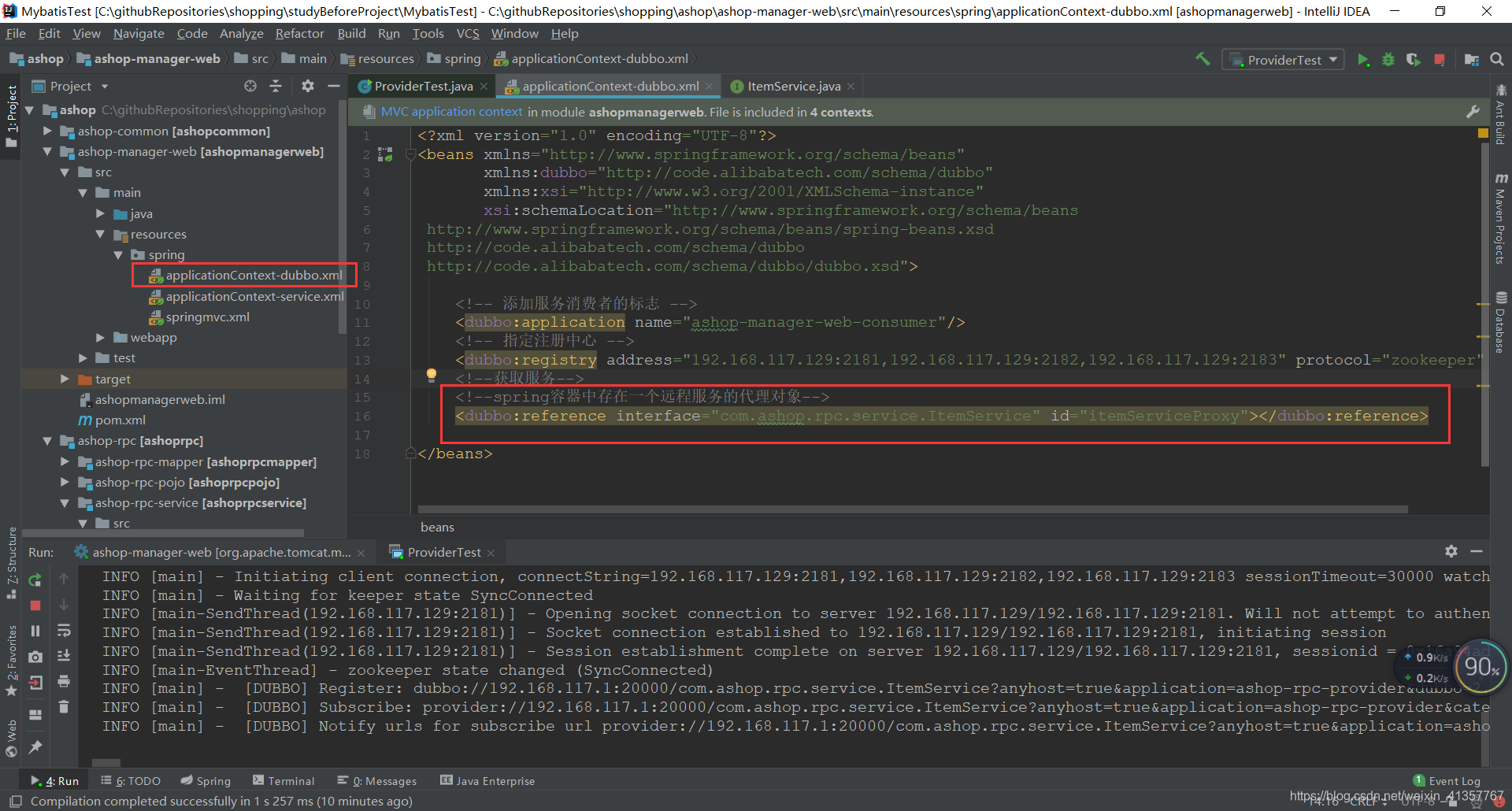This screenshot has height=811, width=1512.
Task: Dump threads camera icon in Run panel
Action: point(35,657)
